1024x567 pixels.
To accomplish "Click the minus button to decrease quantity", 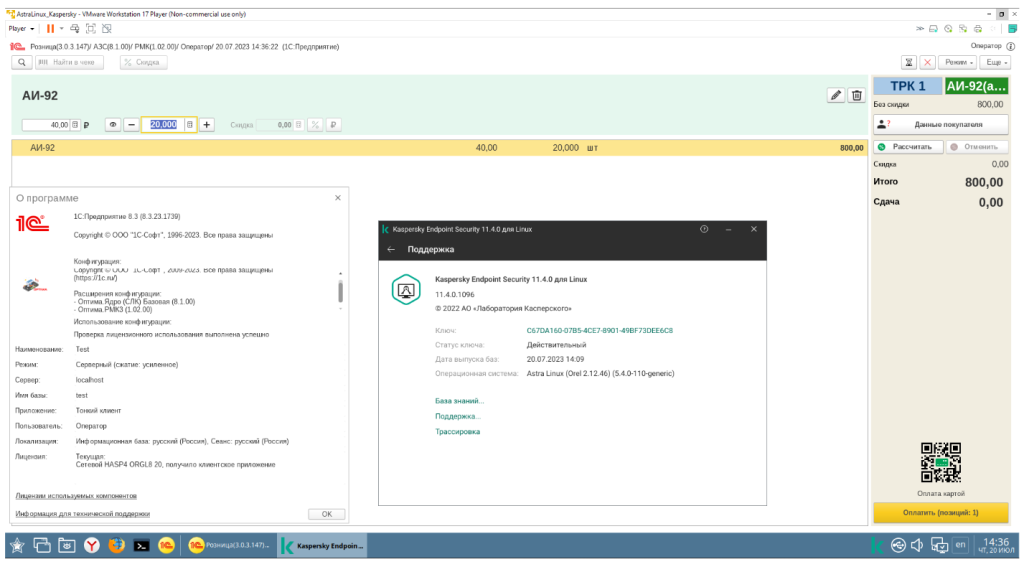I will (x=131, y=125).
